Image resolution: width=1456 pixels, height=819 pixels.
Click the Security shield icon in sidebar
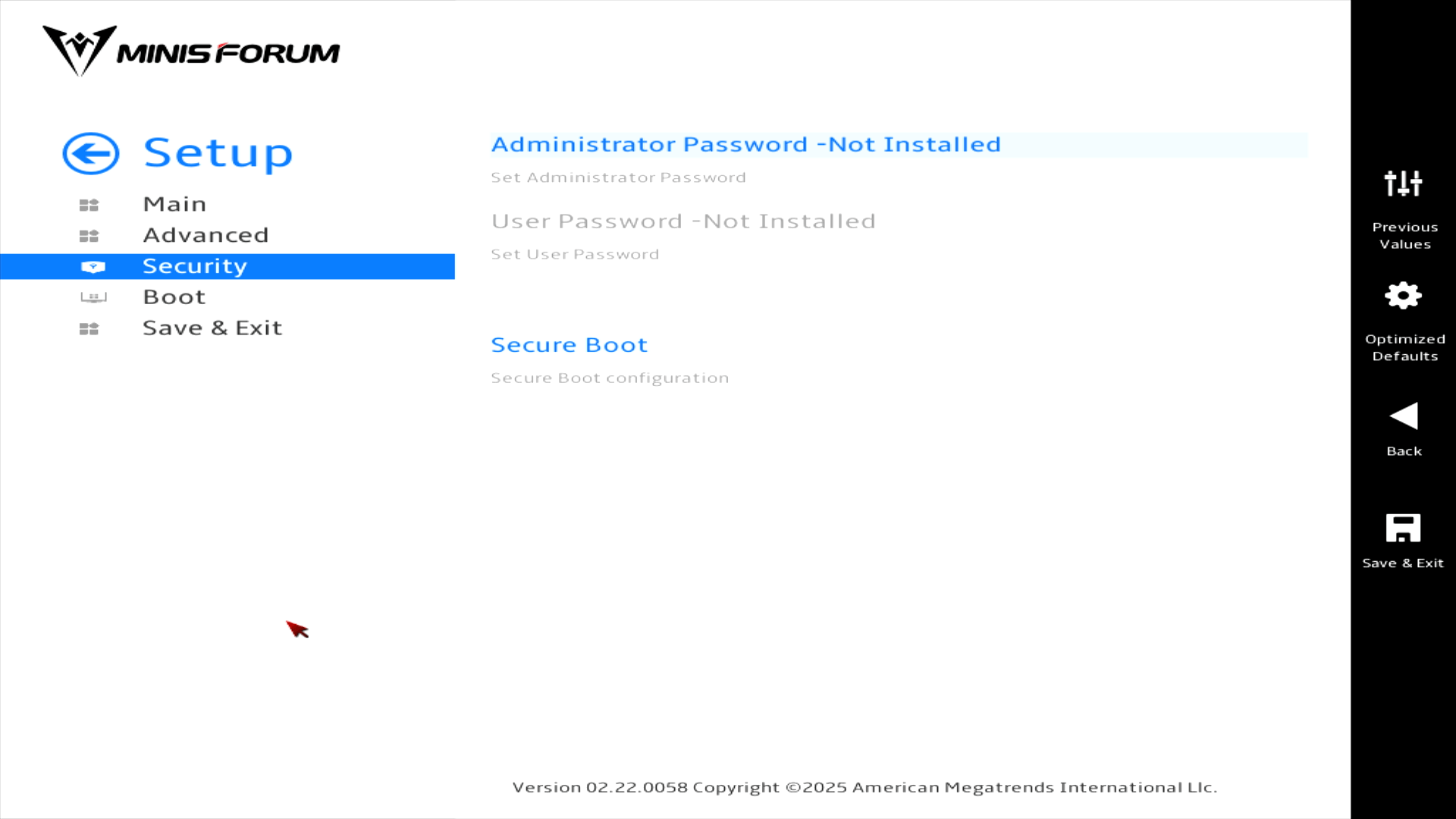(x=93, y=267)
